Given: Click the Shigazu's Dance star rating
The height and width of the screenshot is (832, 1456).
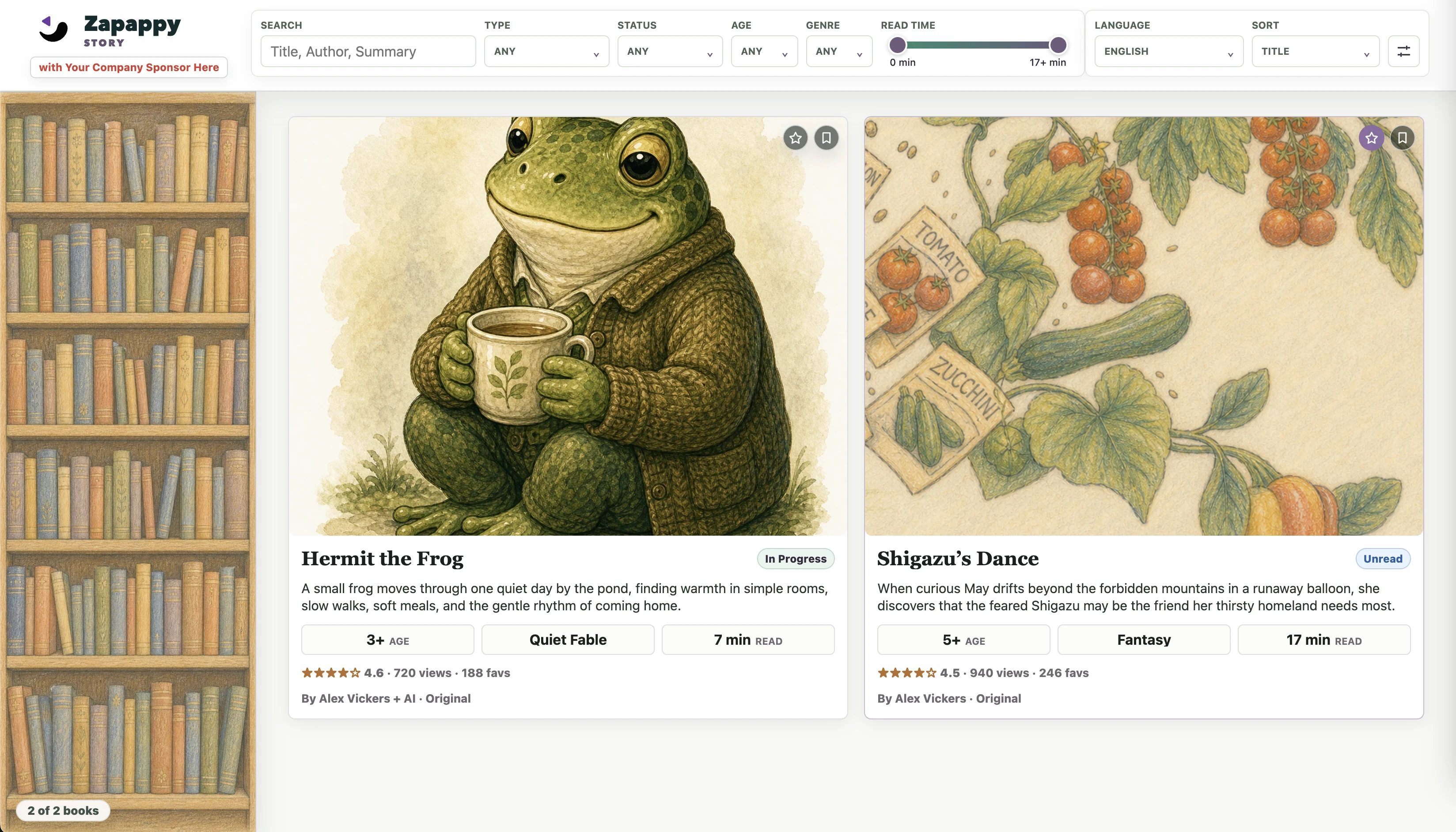Looking at the screenshot, I should point(907,673).
